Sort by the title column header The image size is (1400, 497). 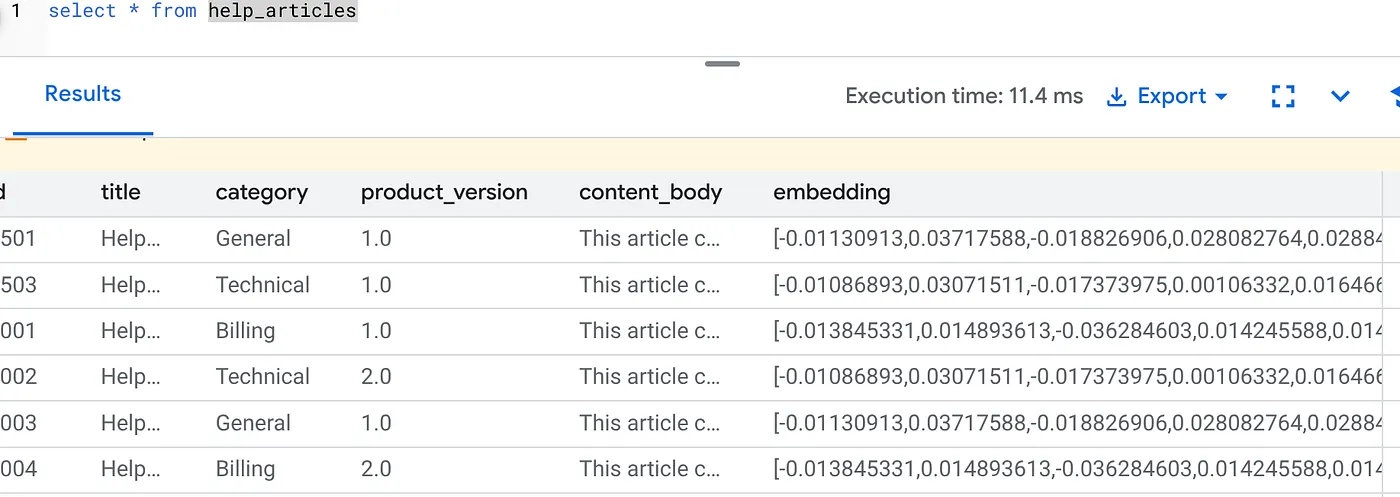tap(121, 192)
